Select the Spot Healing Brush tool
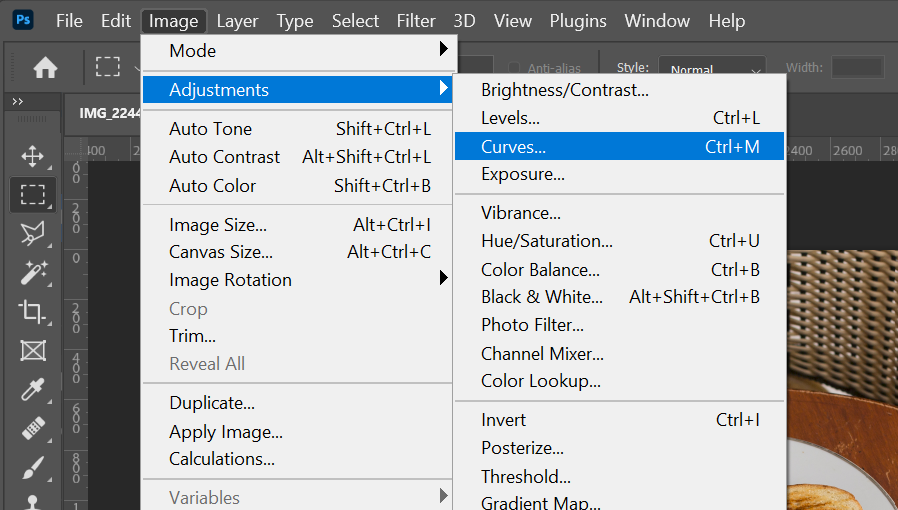898x510 pixels. tap(33, 428)
